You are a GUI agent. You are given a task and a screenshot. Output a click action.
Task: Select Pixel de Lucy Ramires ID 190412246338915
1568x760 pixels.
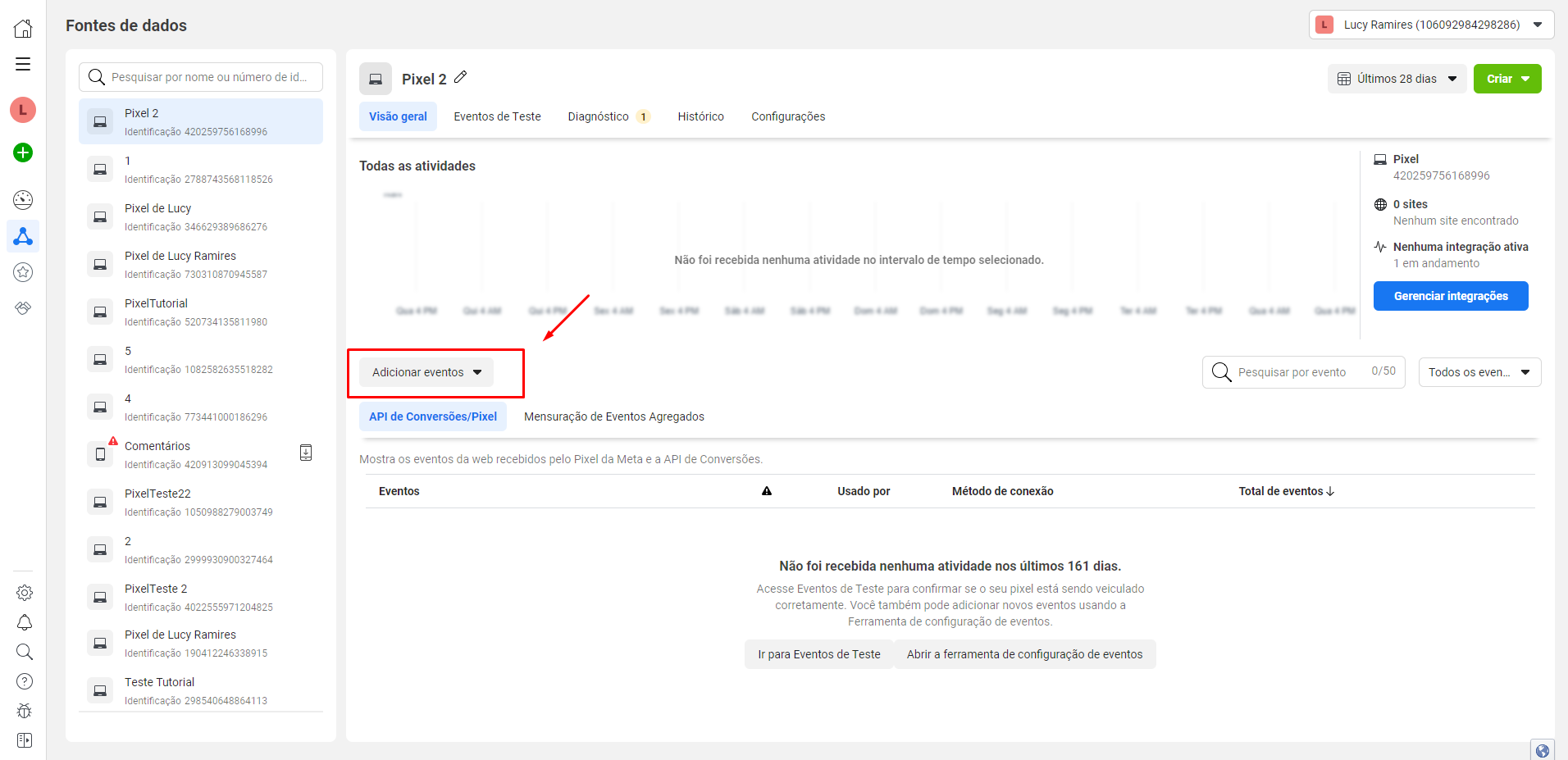(x=201, y=643)
